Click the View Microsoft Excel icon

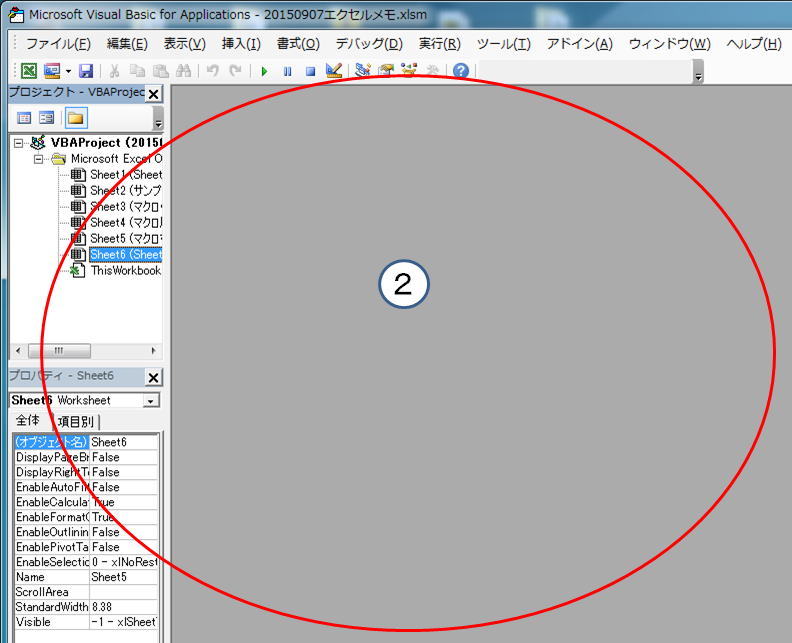point(29,71)
